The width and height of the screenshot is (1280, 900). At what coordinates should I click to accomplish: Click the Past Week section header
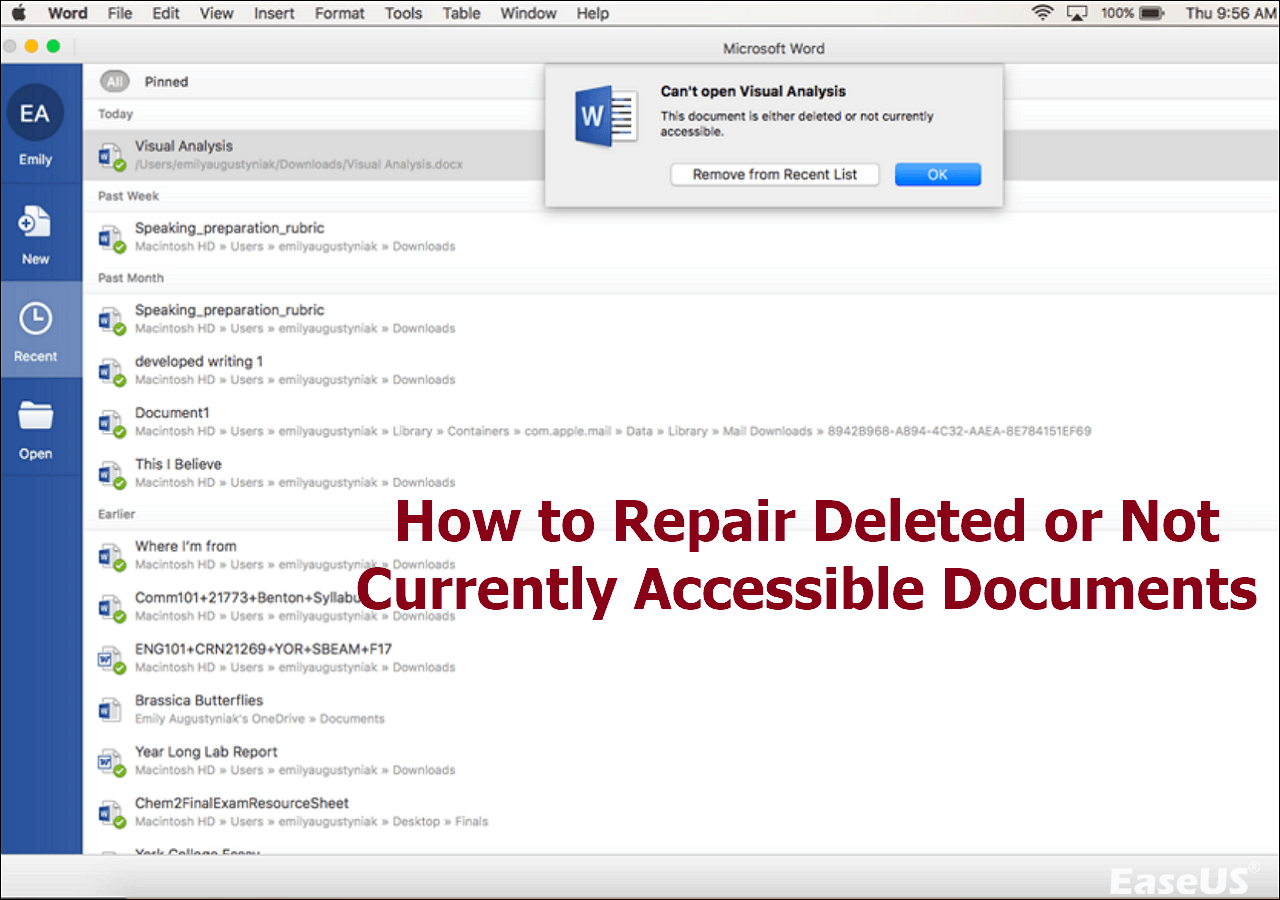(x=129, y=196)
